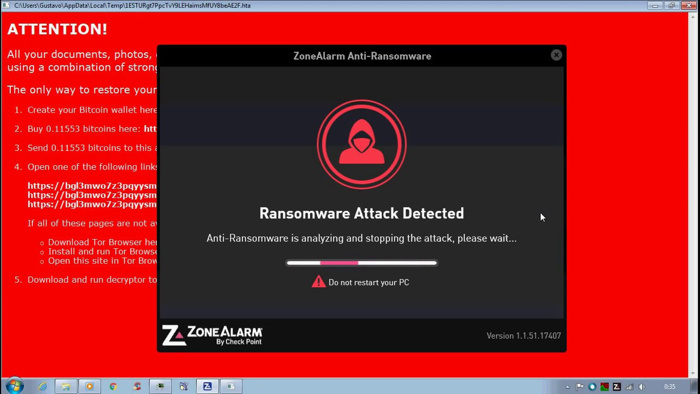The image size is (700, 394).
Task: Click the red-green tray icon
Action: point(604,387)
